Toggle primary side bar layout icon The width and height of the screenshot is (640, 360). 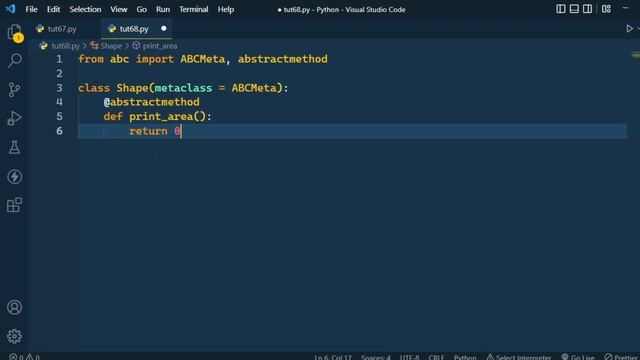pos(561,9)
